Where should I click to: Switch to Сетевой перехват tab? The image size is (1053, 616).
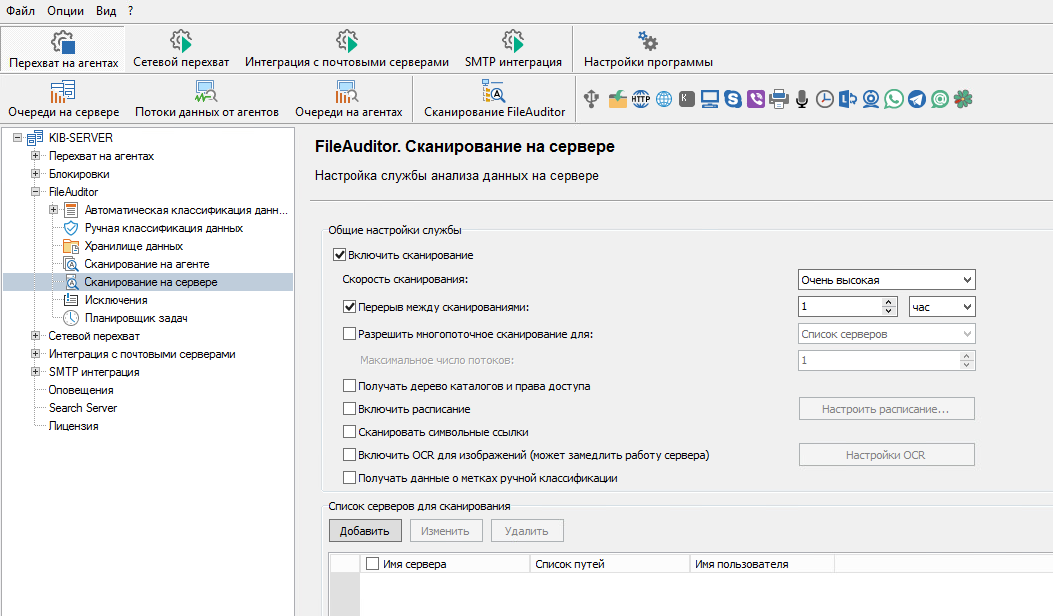[x=181, y=49]
